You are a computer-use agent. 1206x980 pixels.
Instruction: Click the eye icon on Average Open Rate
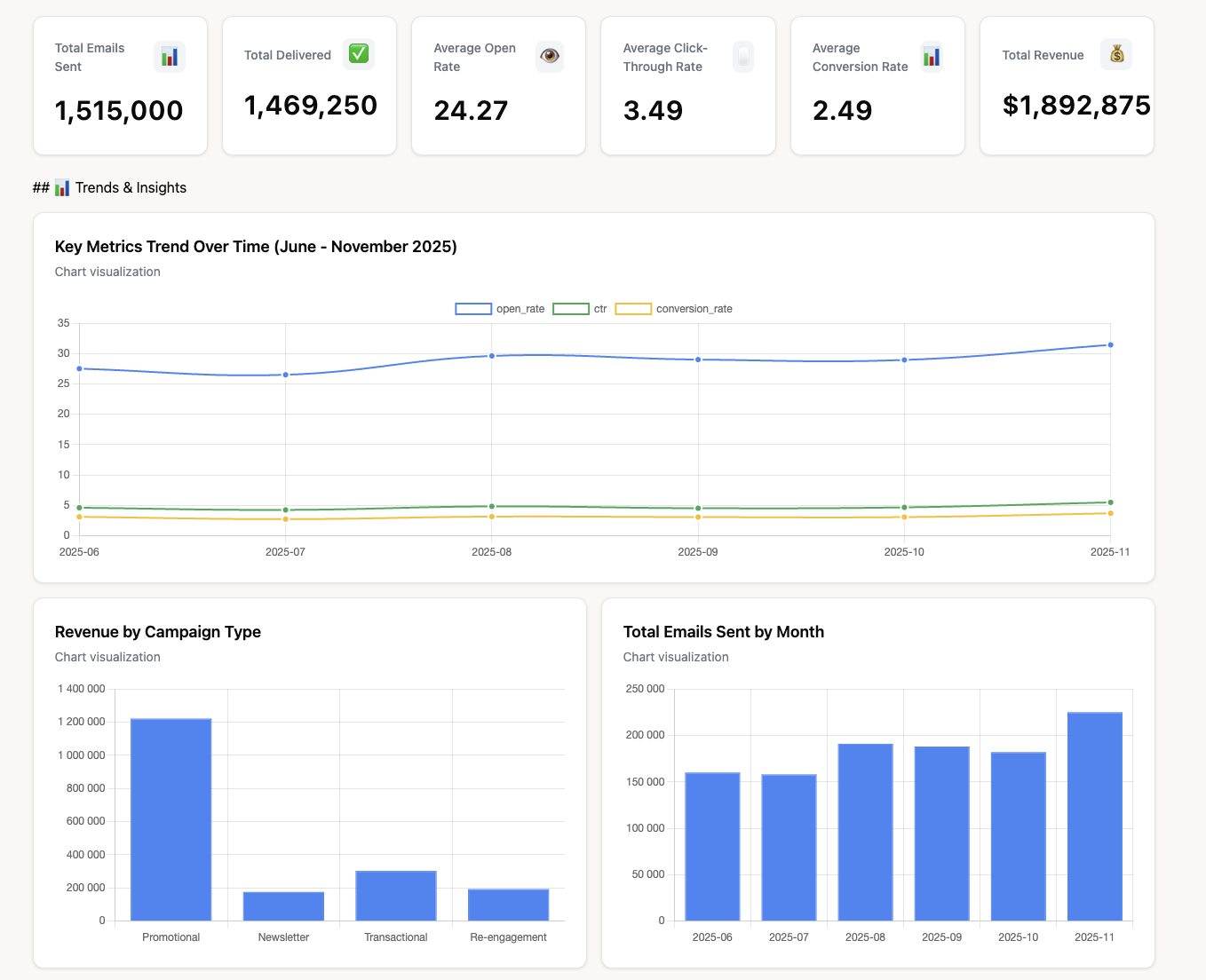550,57
